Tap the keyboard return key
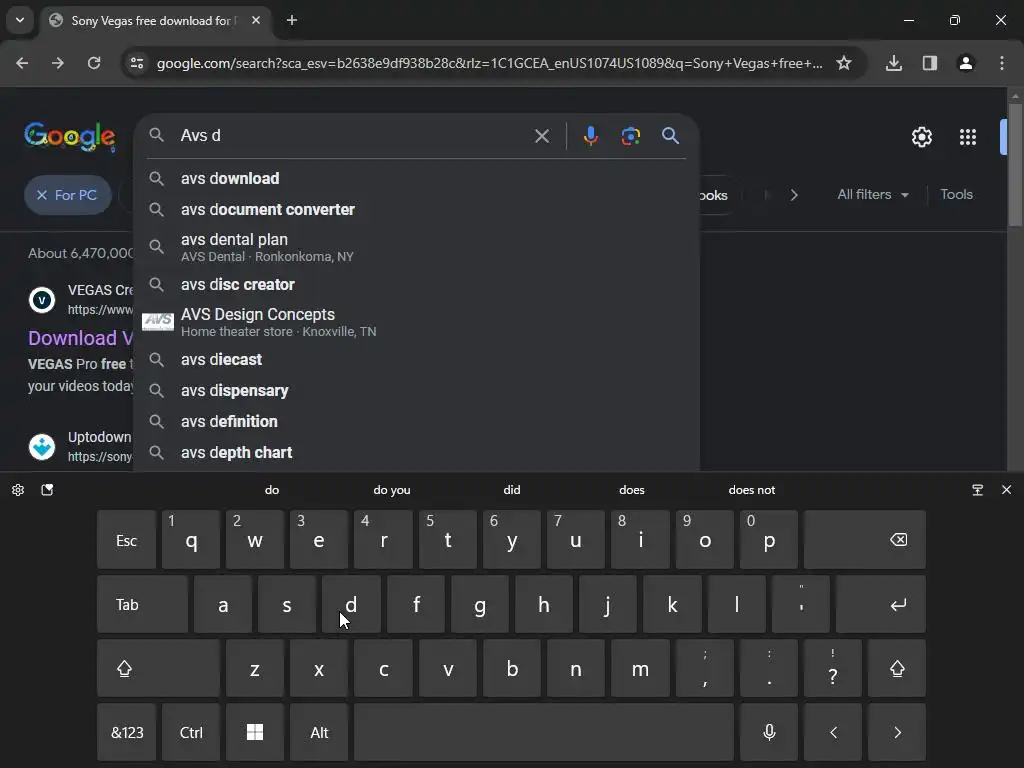Viewport: 1024px width, 768px height. [x=880, y=604]
